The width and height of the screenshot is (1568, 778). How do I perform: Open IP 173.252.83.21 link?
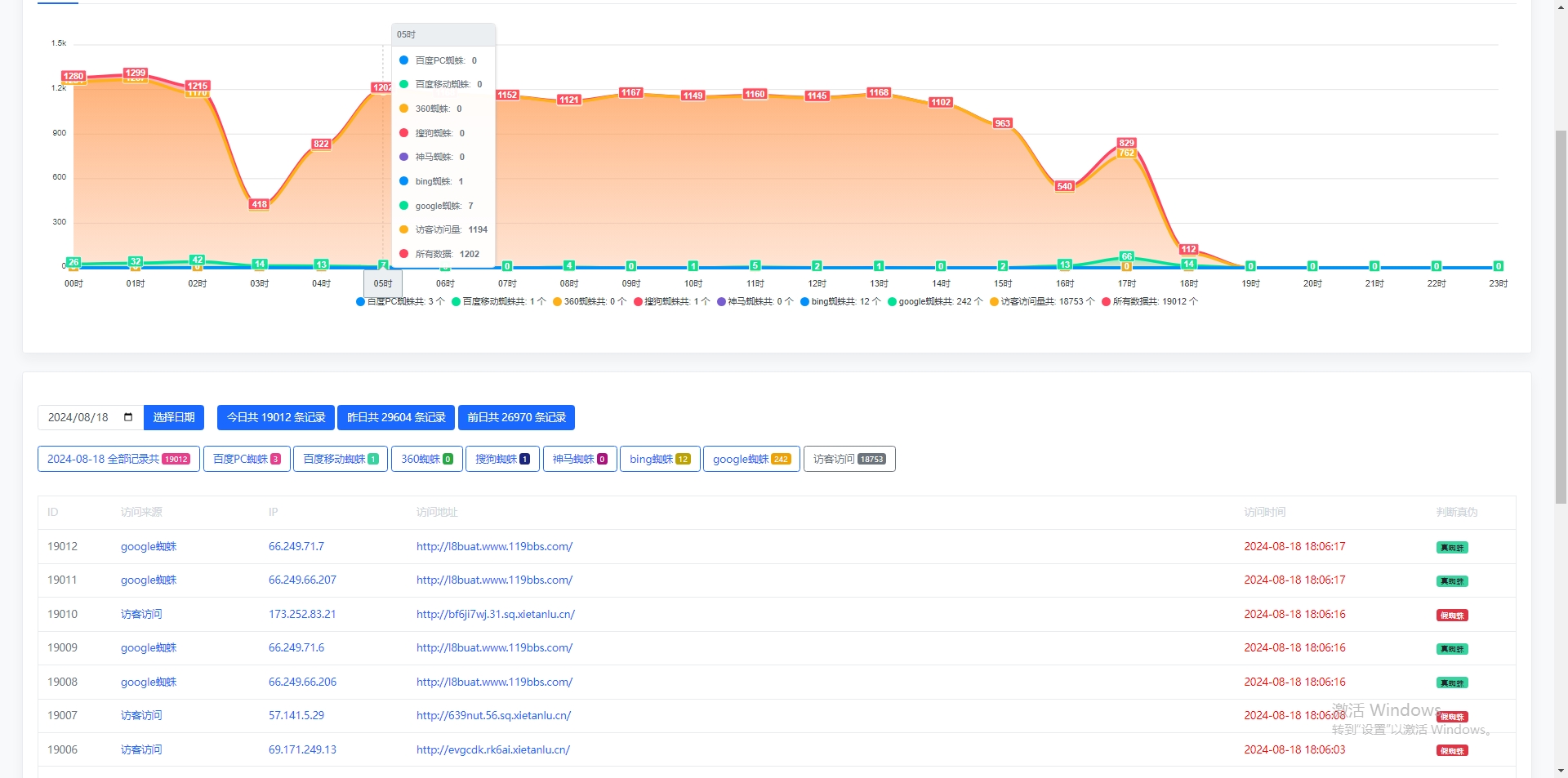(x=302, y=614)
